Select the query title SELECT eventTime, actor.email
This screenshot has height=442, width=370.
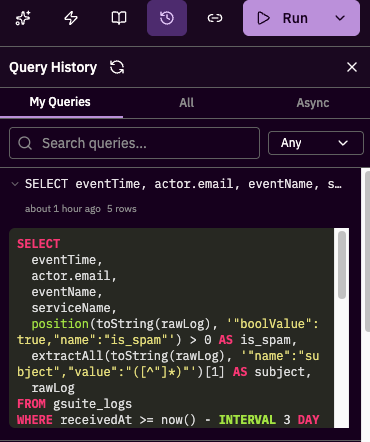point(183,184)
